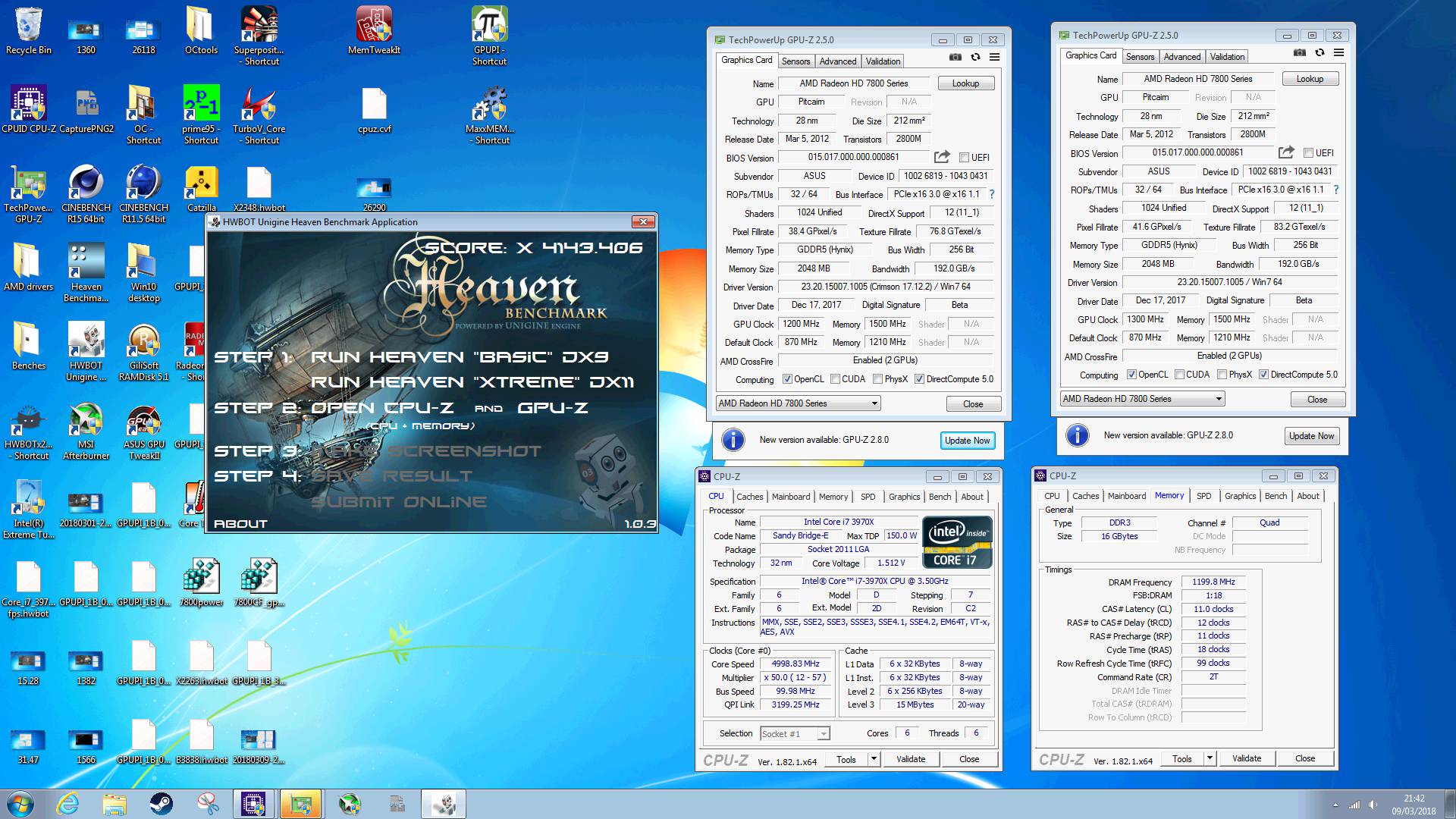Open the OCtools folder icon
Viewport: 1456px width, 819px height.
click(x=201, y=30)
